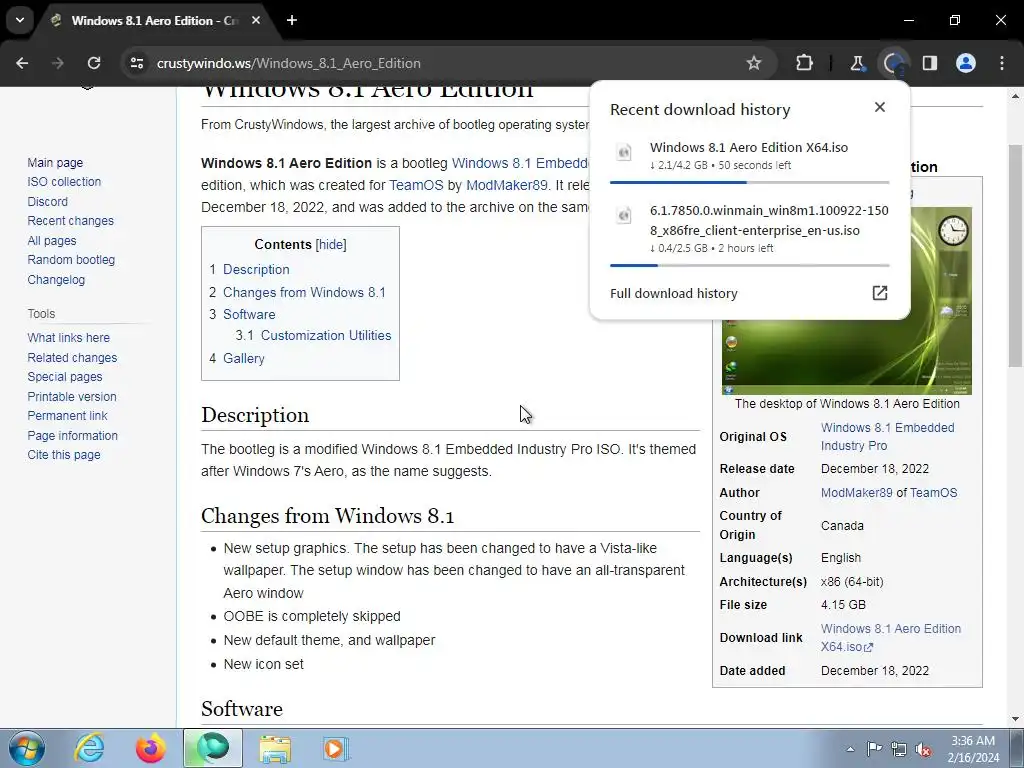Jump to Software section in Contents
1024x768 pixels.
[x=249, y=314]
